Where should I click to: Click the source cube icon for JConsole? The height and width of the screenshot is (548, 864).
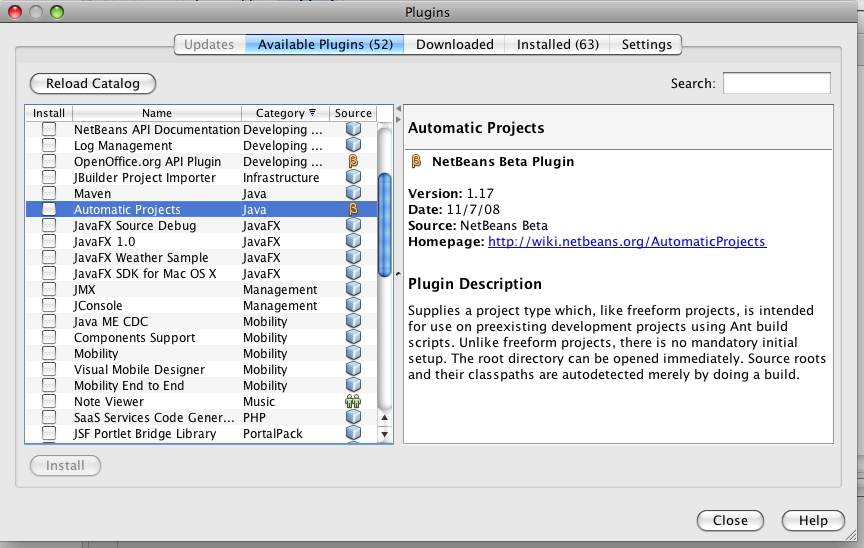(x=353, y=306)
